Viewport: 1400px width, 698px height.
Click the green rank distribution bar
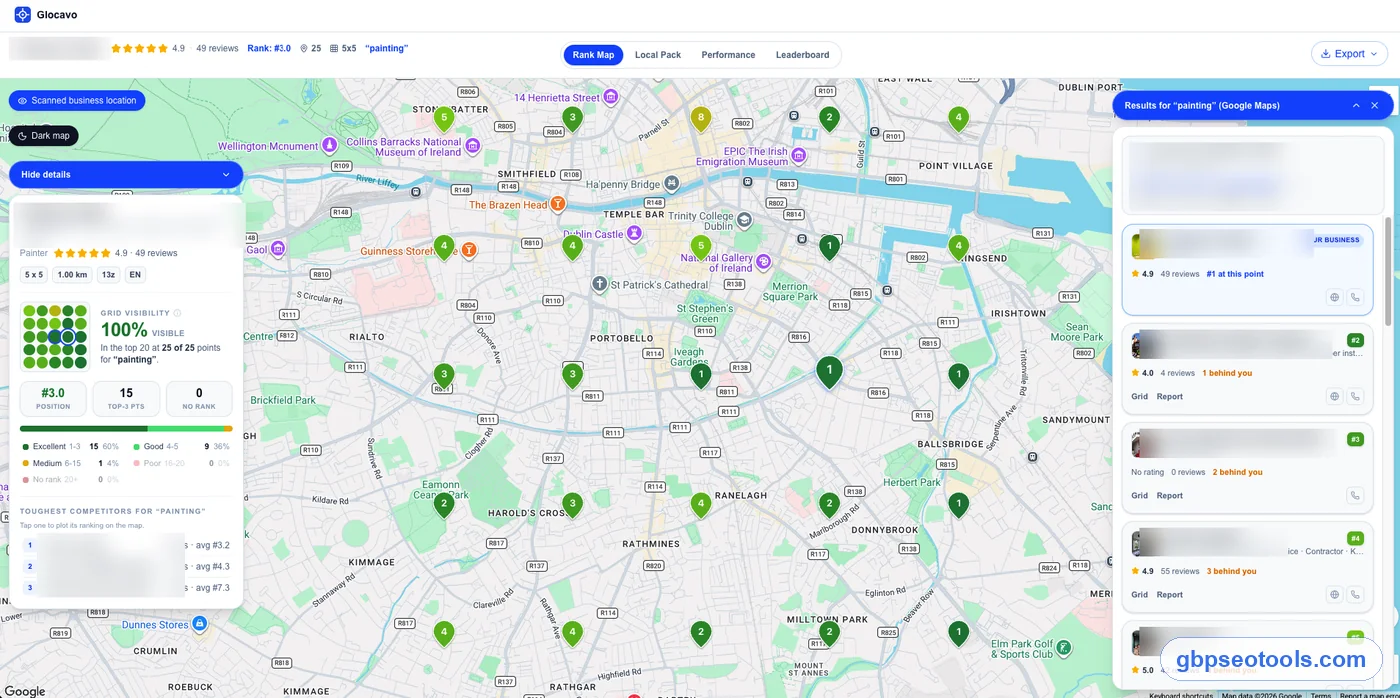[x=126, y=429]
